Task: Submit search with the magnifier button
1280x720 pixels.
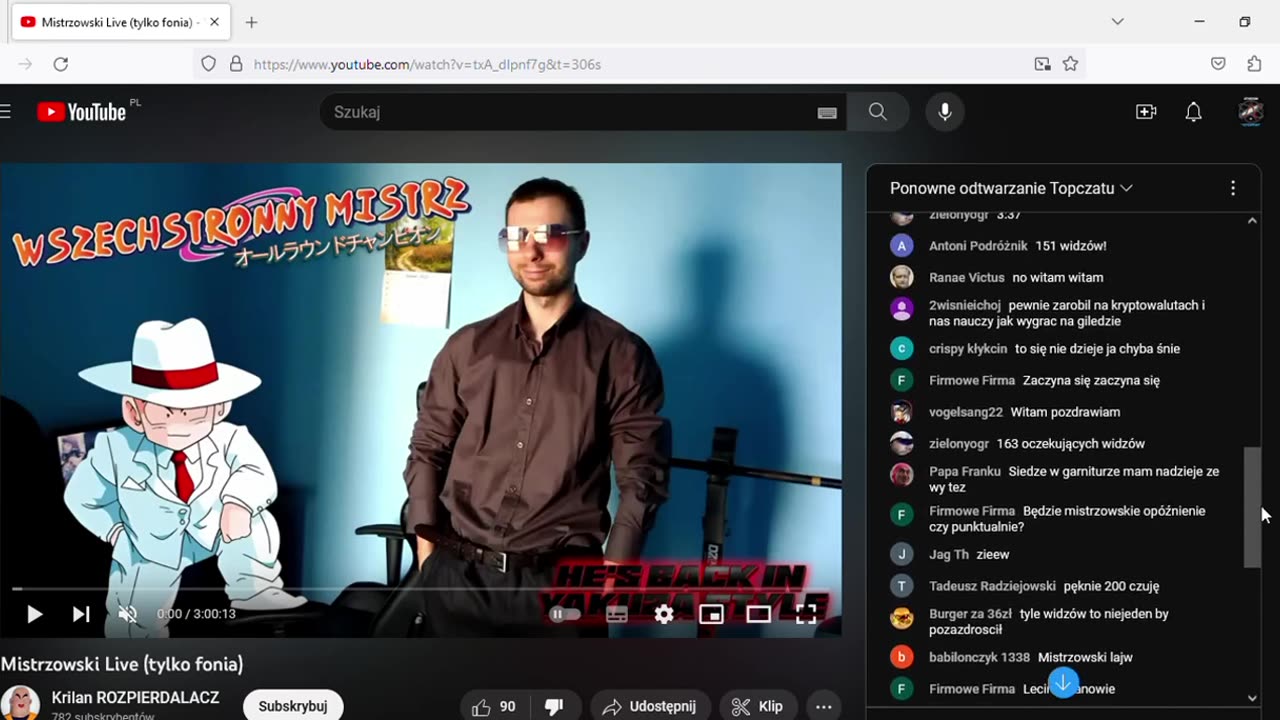Action: (x=878, y=112)
